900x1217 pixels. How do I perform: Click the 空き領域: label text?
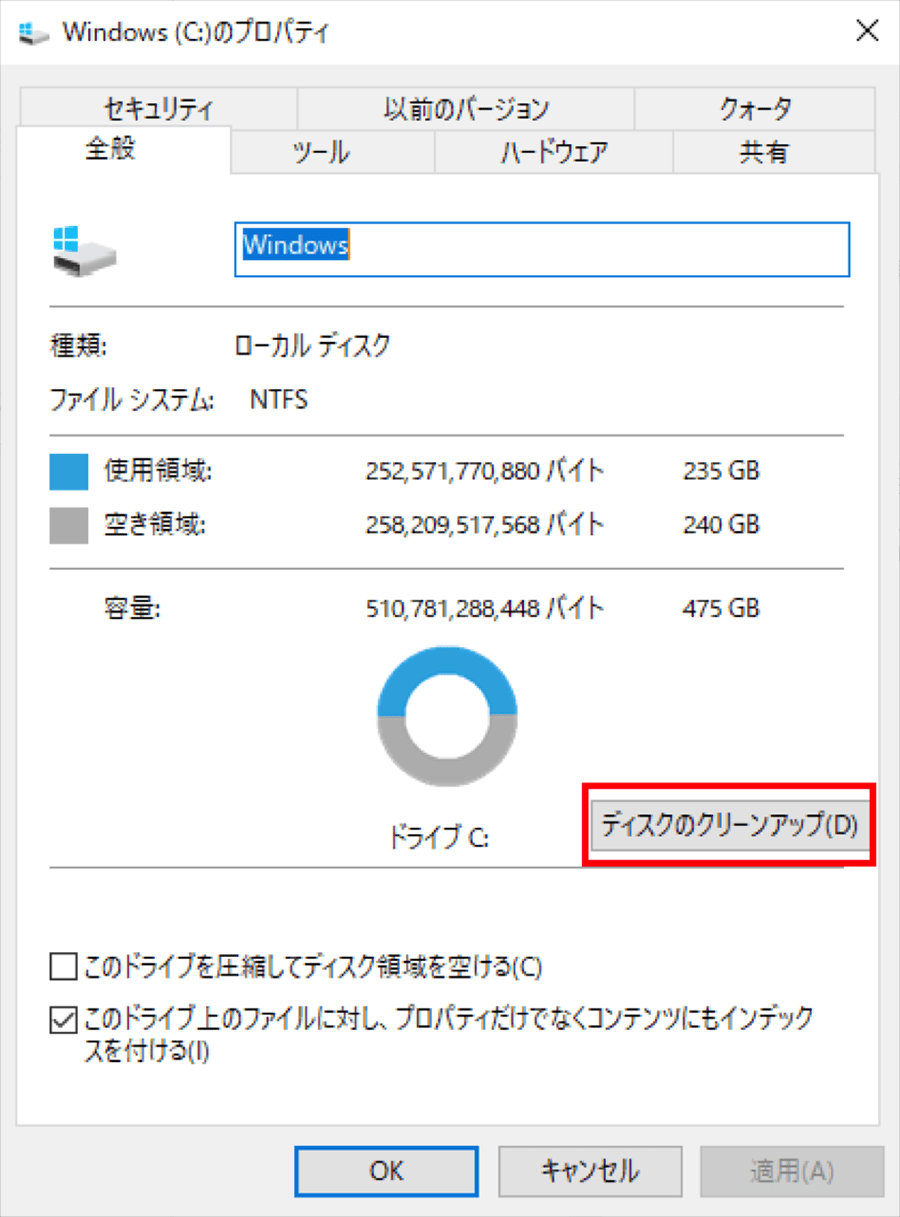(155, 523)
